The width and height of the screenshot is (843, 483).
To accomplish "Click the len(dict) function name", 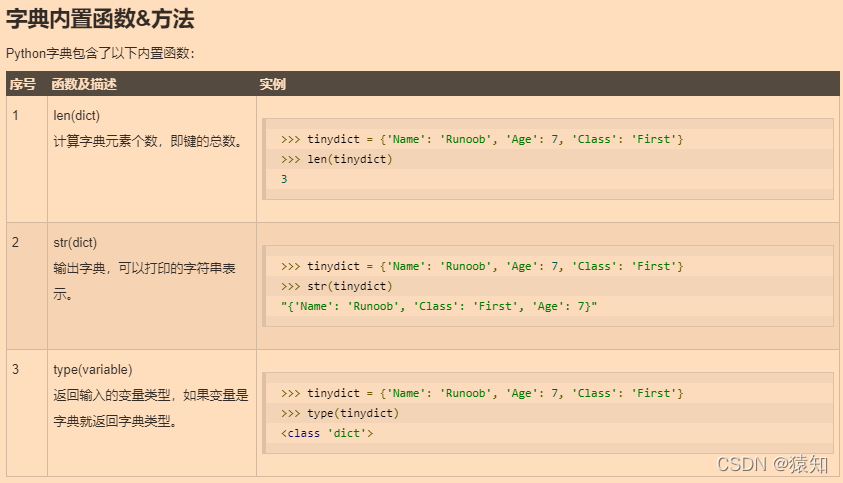I will click(76, 116).
